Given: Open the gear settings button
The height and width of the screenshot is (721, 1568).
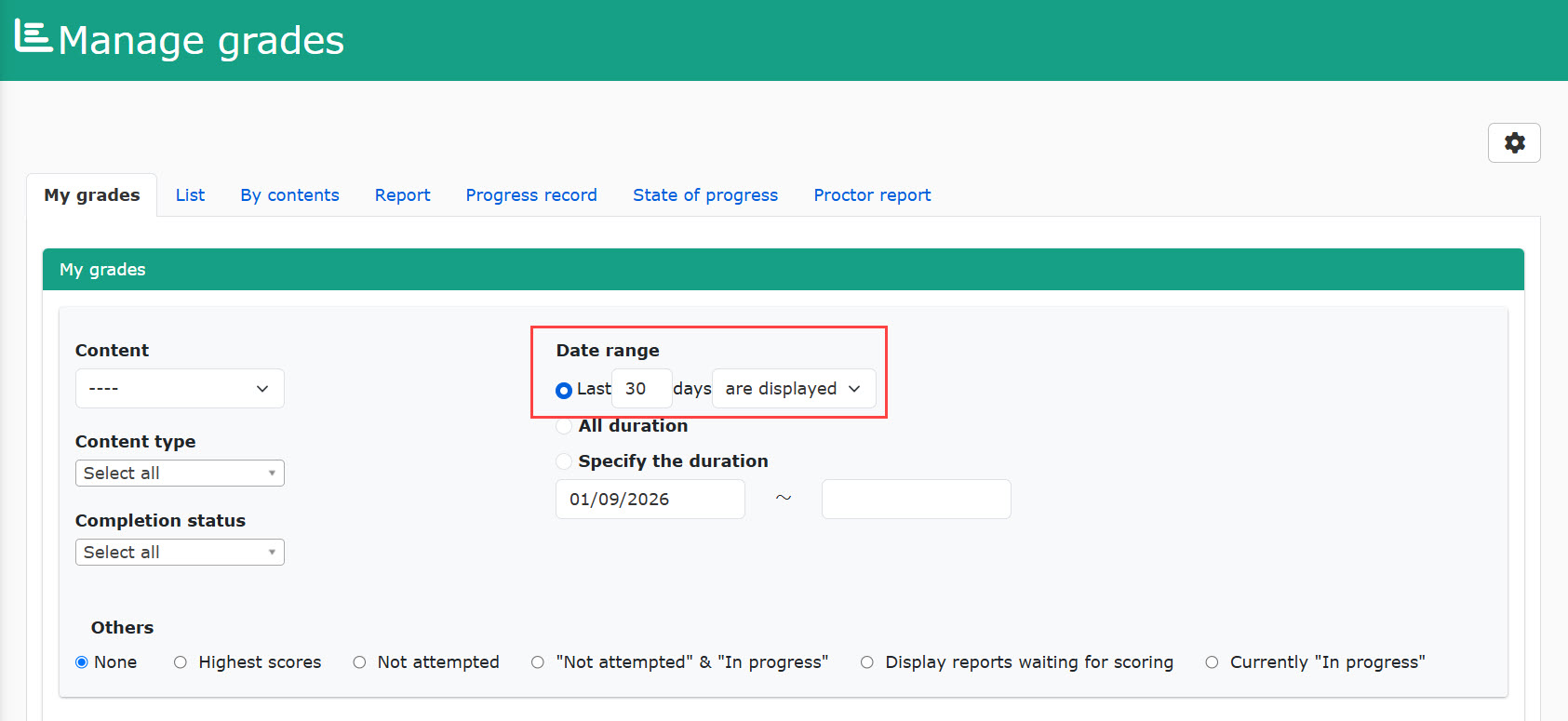Looking at the screenshot, I should [1514, 143].
